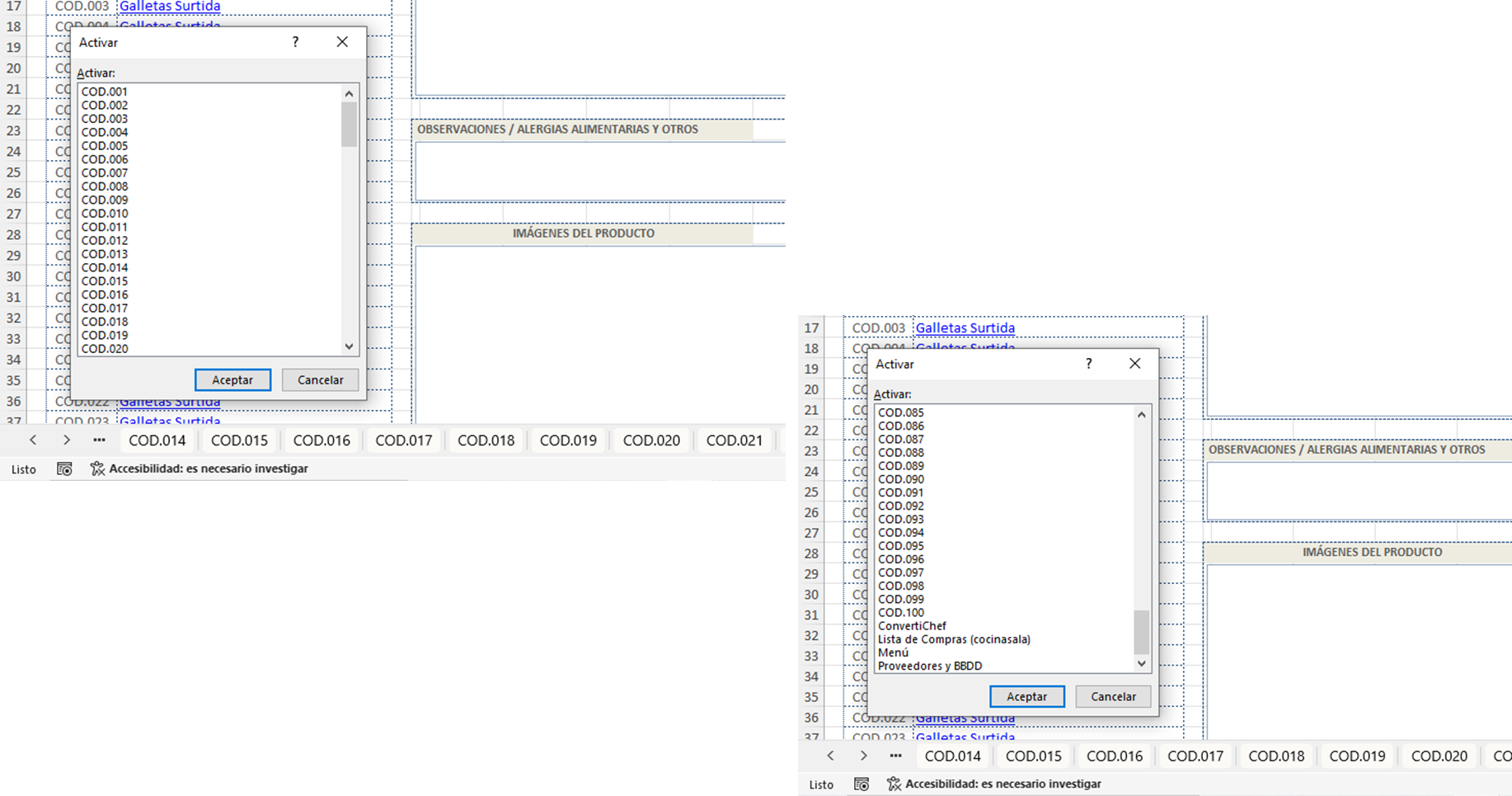1512x796 pixels.
Task: Open the Galletas Surtida link in row 17, left window
Action: pos(170,7)
